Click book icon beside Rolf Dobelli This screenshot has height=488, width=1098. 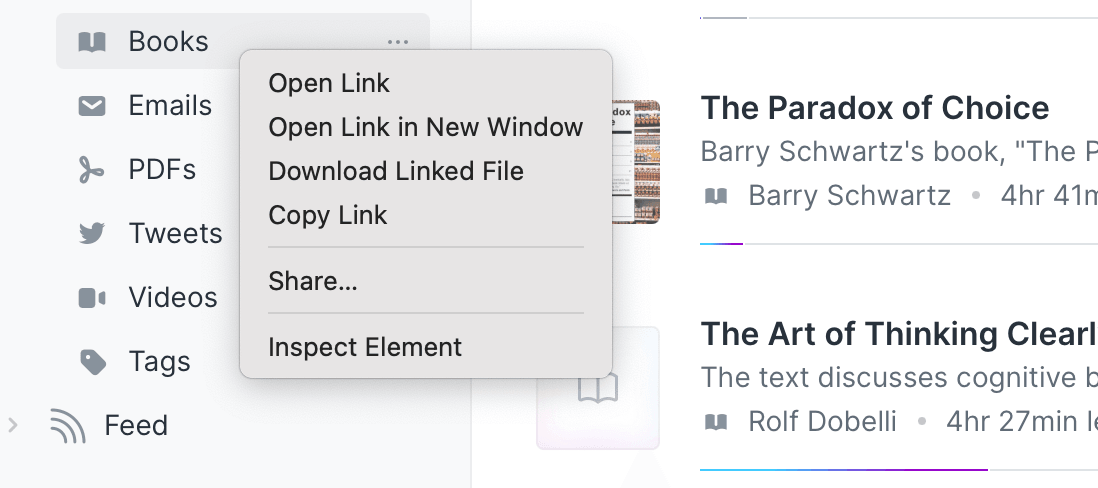[716, 421]
